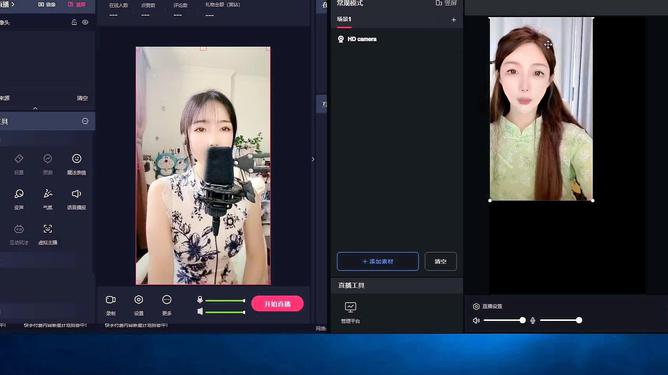
Task: Click the lock icon in camera source row
Action: tap(74, 22)
